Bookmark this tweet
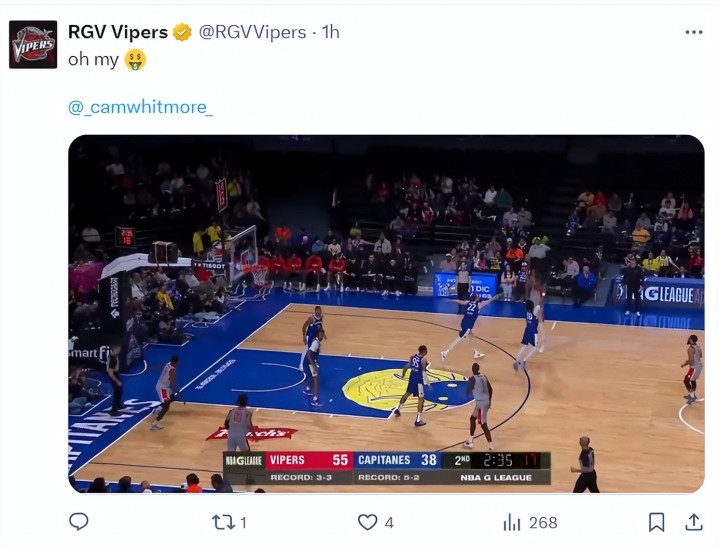Image resolution: width=719 pixels, height=546 pixels. [x=656, y=522]
